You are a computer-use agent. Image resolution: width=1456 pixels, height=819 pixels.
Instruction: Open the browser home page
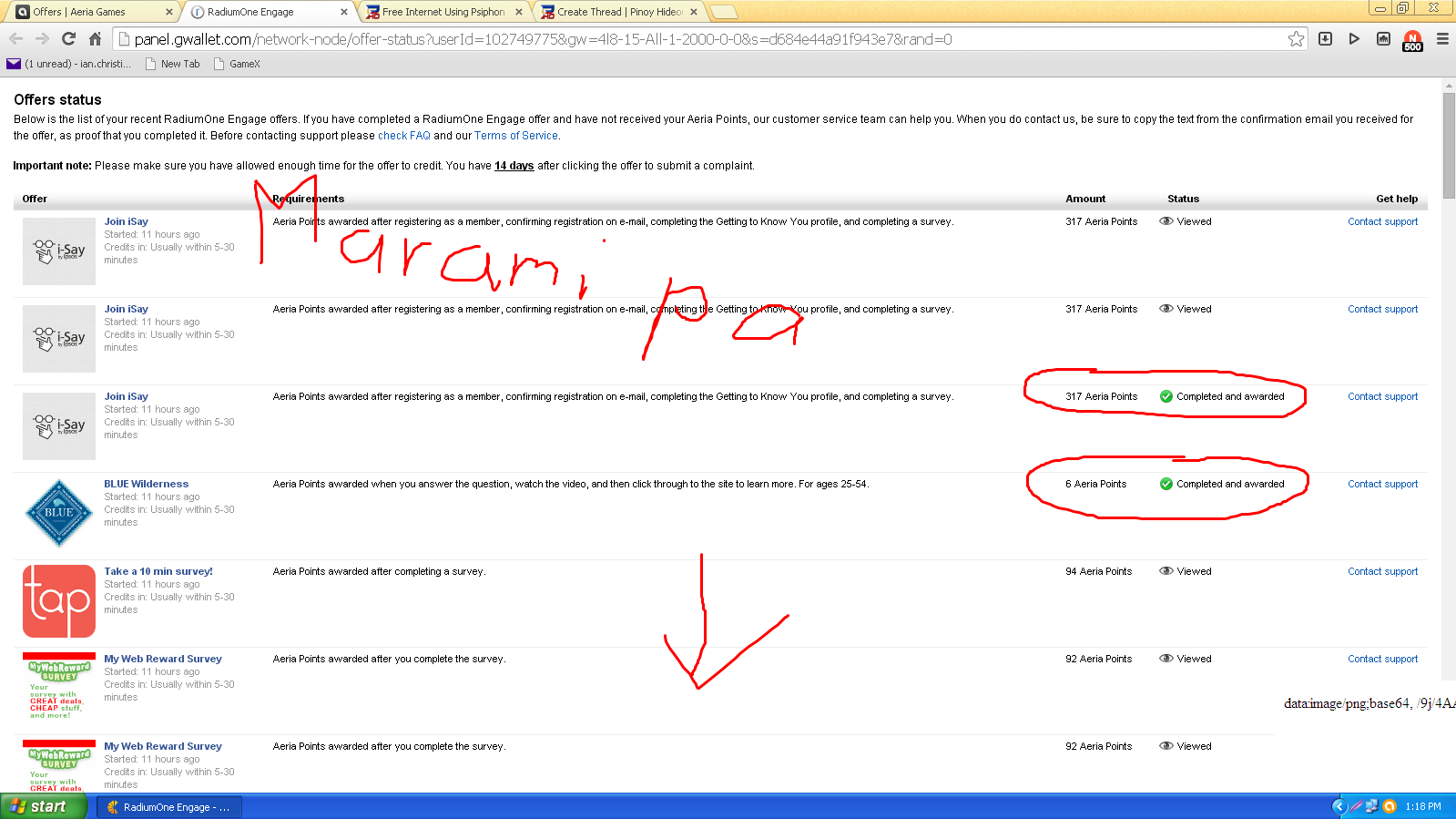95,39
